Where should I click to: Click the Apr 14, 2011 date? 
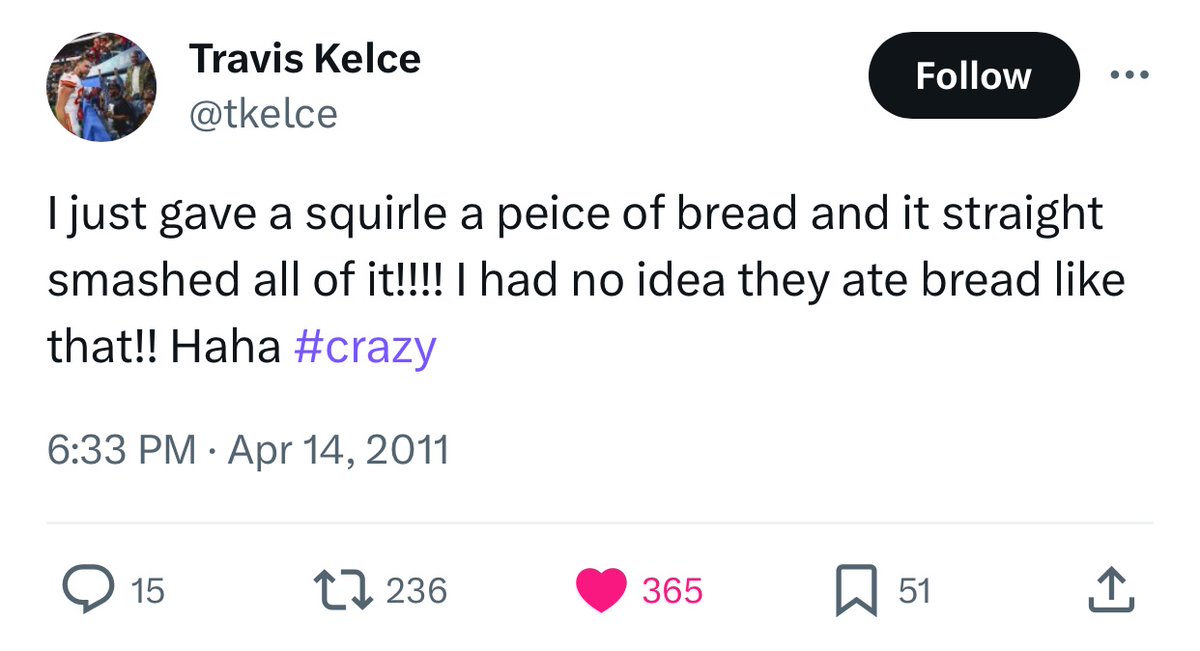[x=338, y=450]
